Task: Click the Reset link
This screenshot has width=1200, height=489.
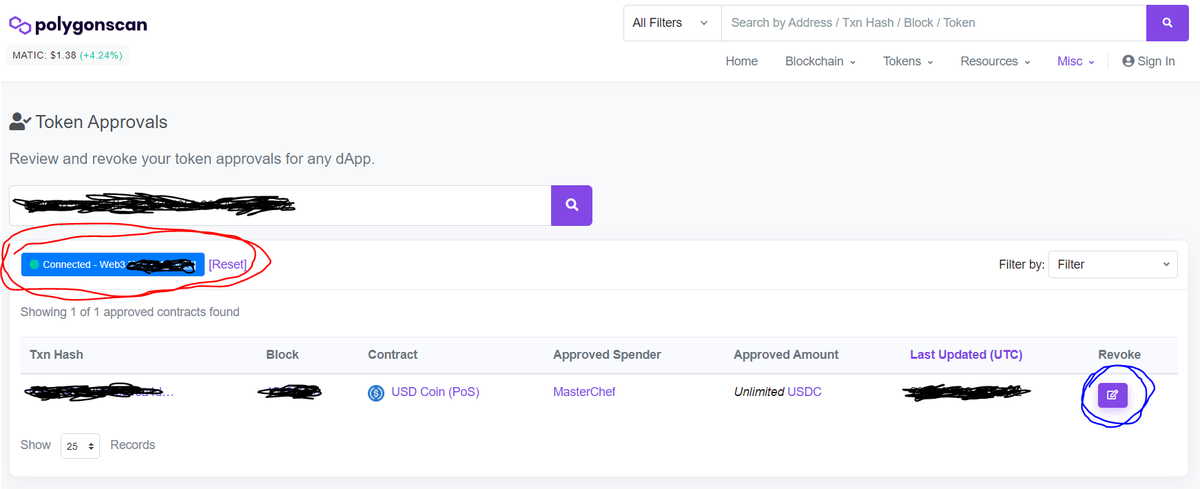Action: pyautogui.click(x=228, y=264)
